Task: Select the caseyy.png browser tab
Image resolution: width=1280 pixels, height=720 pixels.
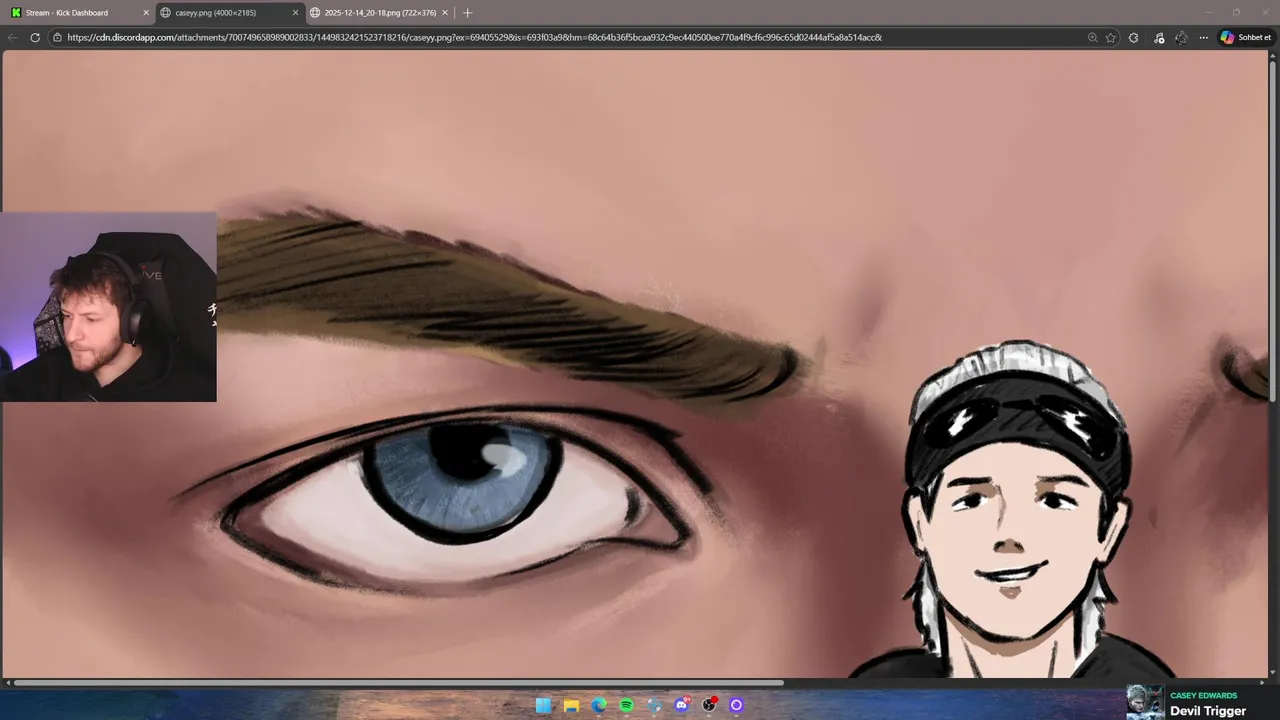Action: click(228, 13)
